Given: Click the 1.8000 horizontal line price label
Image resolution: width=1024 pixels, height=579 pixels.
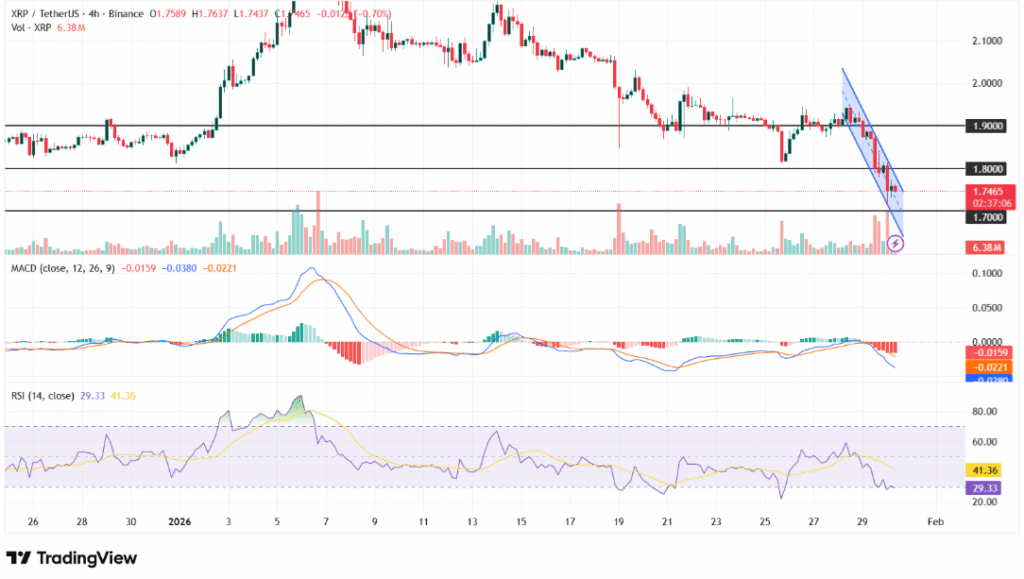Looking at the screenshot, I should [x=987, y=169].
